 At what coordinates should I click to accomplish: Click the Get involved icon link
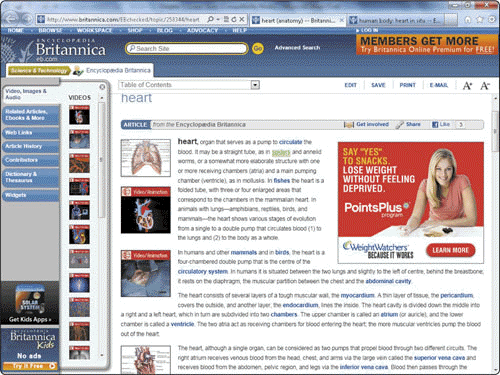point(366,124)
